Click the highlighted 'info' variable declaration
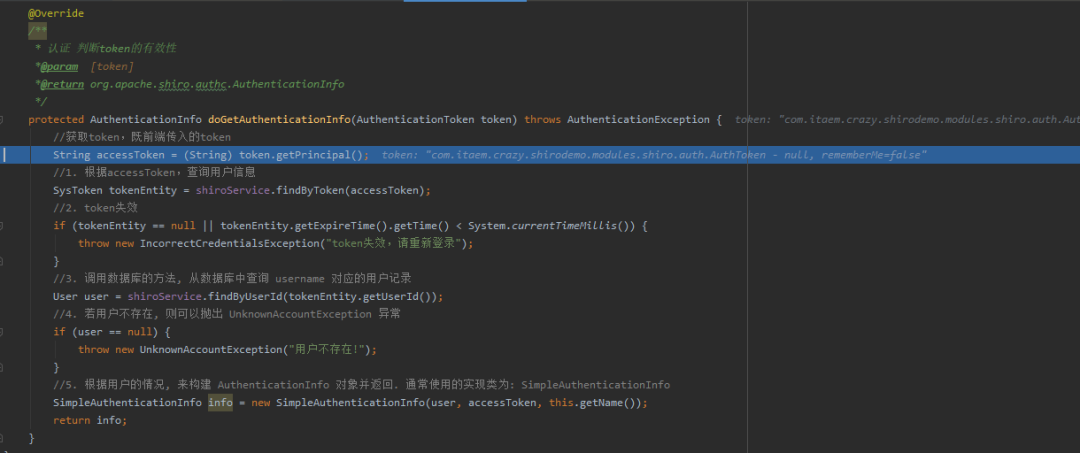 (220, 403)
